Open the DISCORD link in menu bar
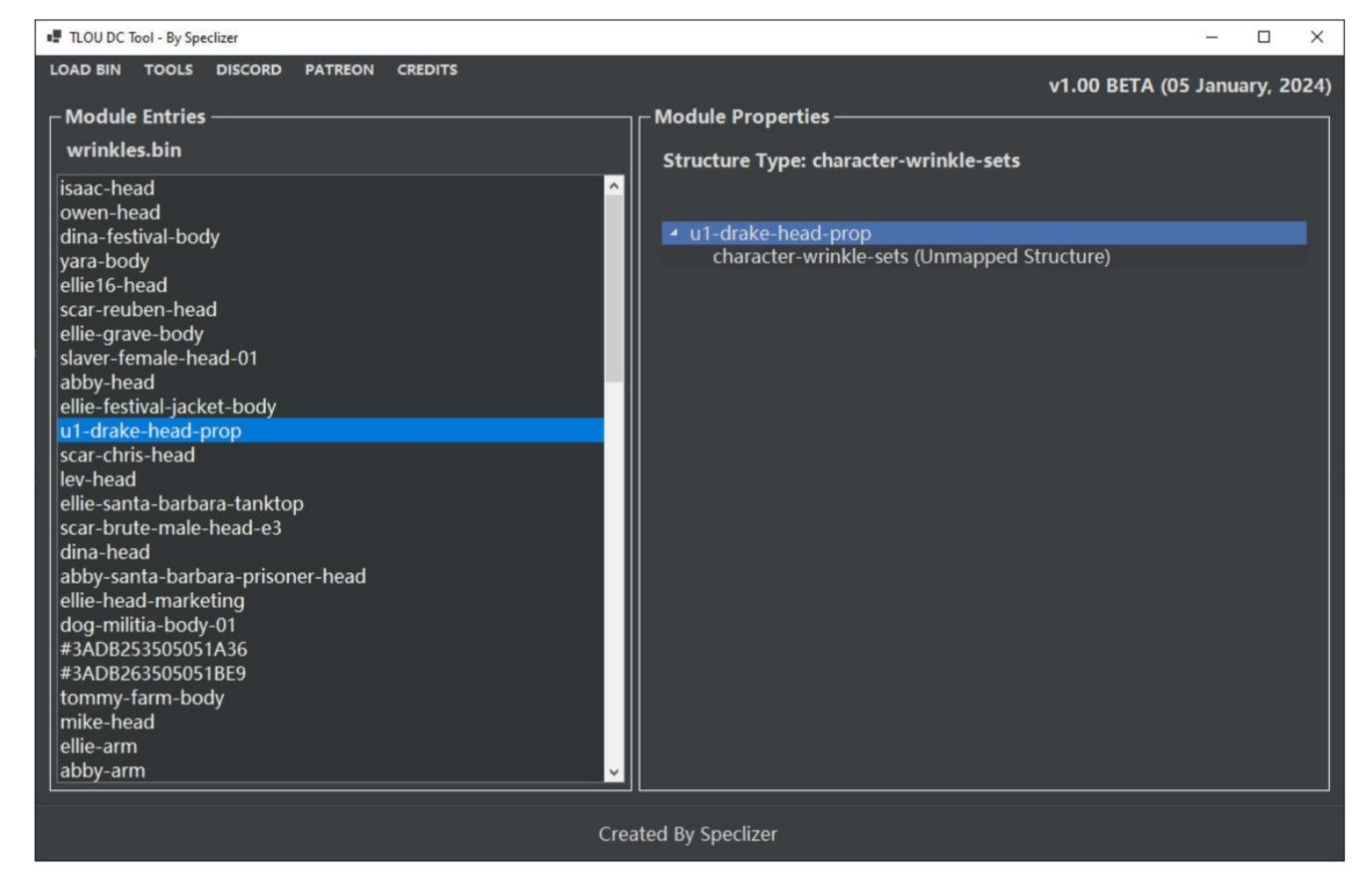Image resolution: width=1372 pixels, height=875 pixels. click(248, 70)
